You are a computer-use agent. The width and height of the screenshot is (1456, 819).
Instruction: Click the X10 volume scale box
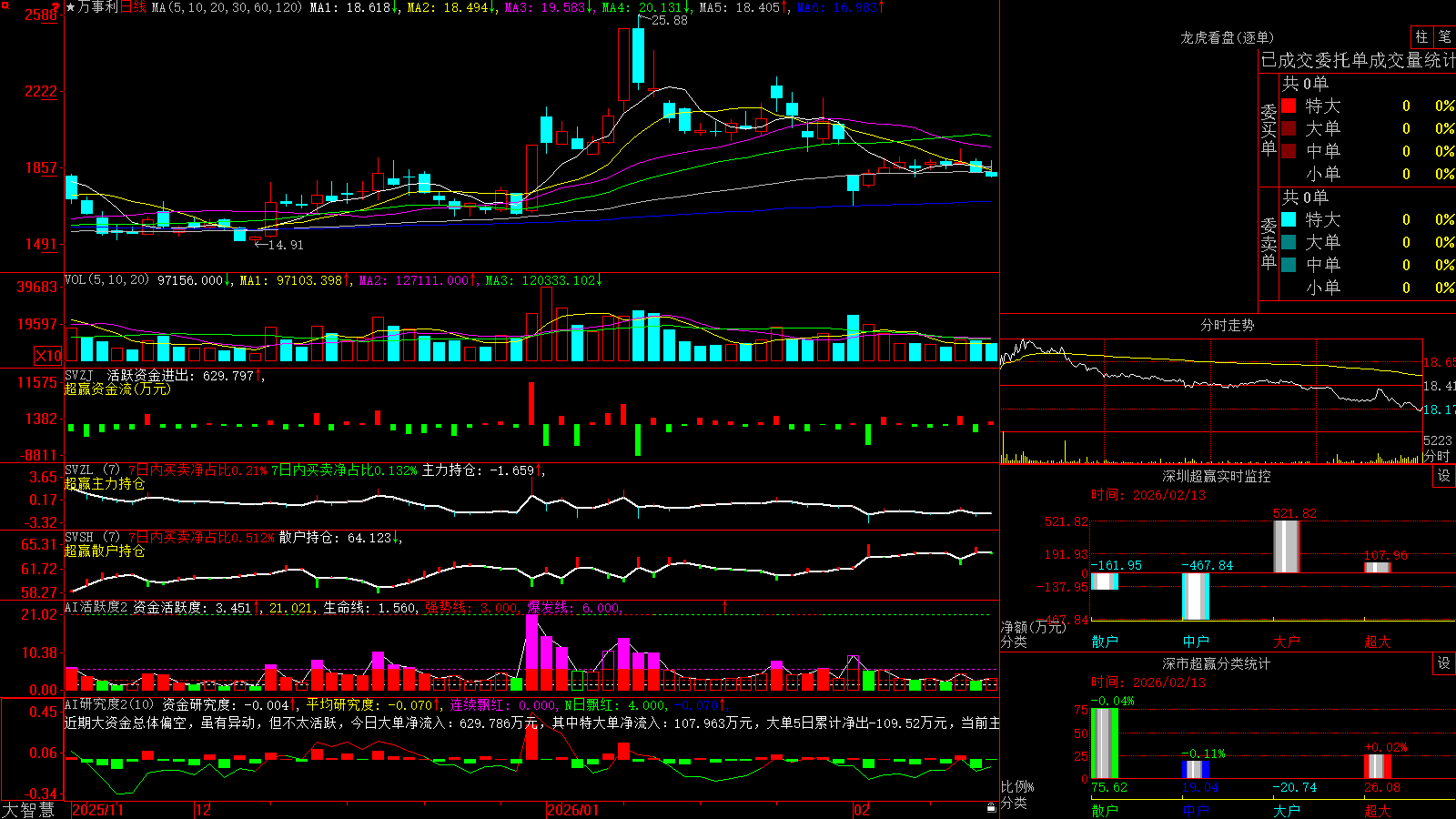click(48, 356)
